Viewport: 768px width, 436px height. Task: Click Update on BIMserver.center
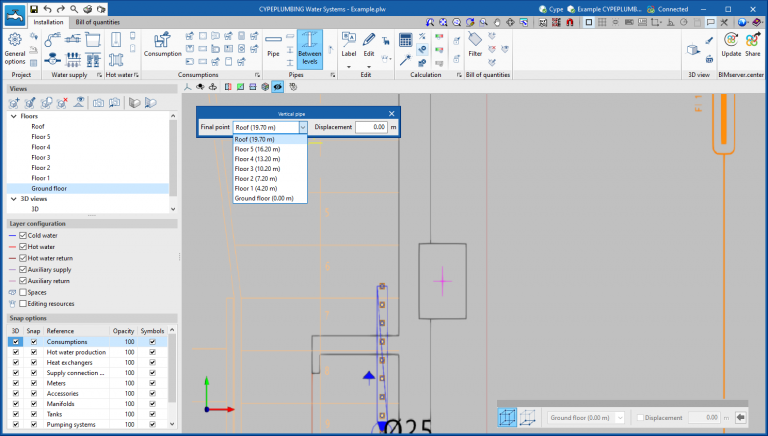point(731,45)
